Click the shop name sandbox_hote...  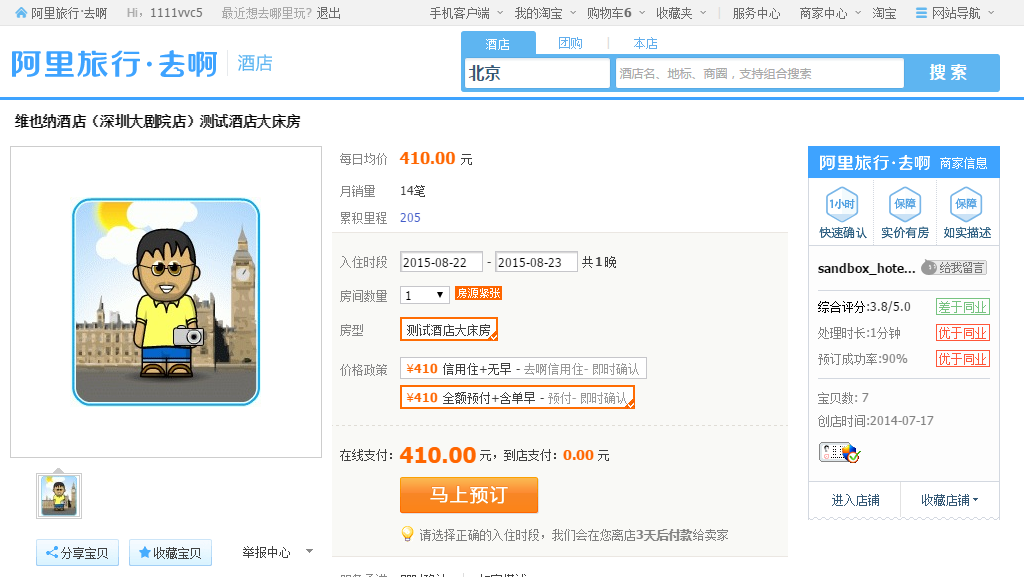point(866,268)
